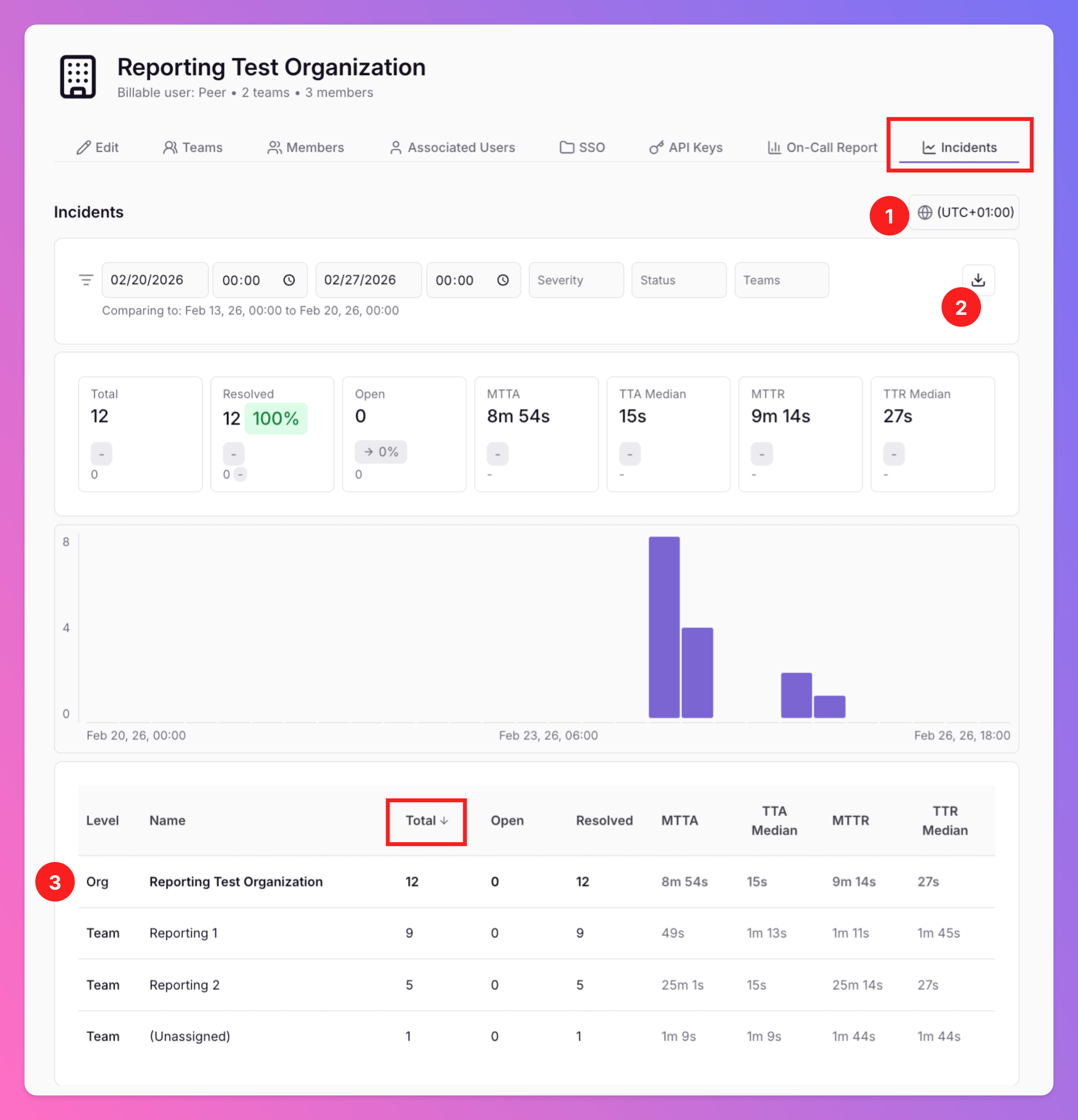Click the start time clock icon
This screenshot has width=1078, height=1120.
[289, 280]
